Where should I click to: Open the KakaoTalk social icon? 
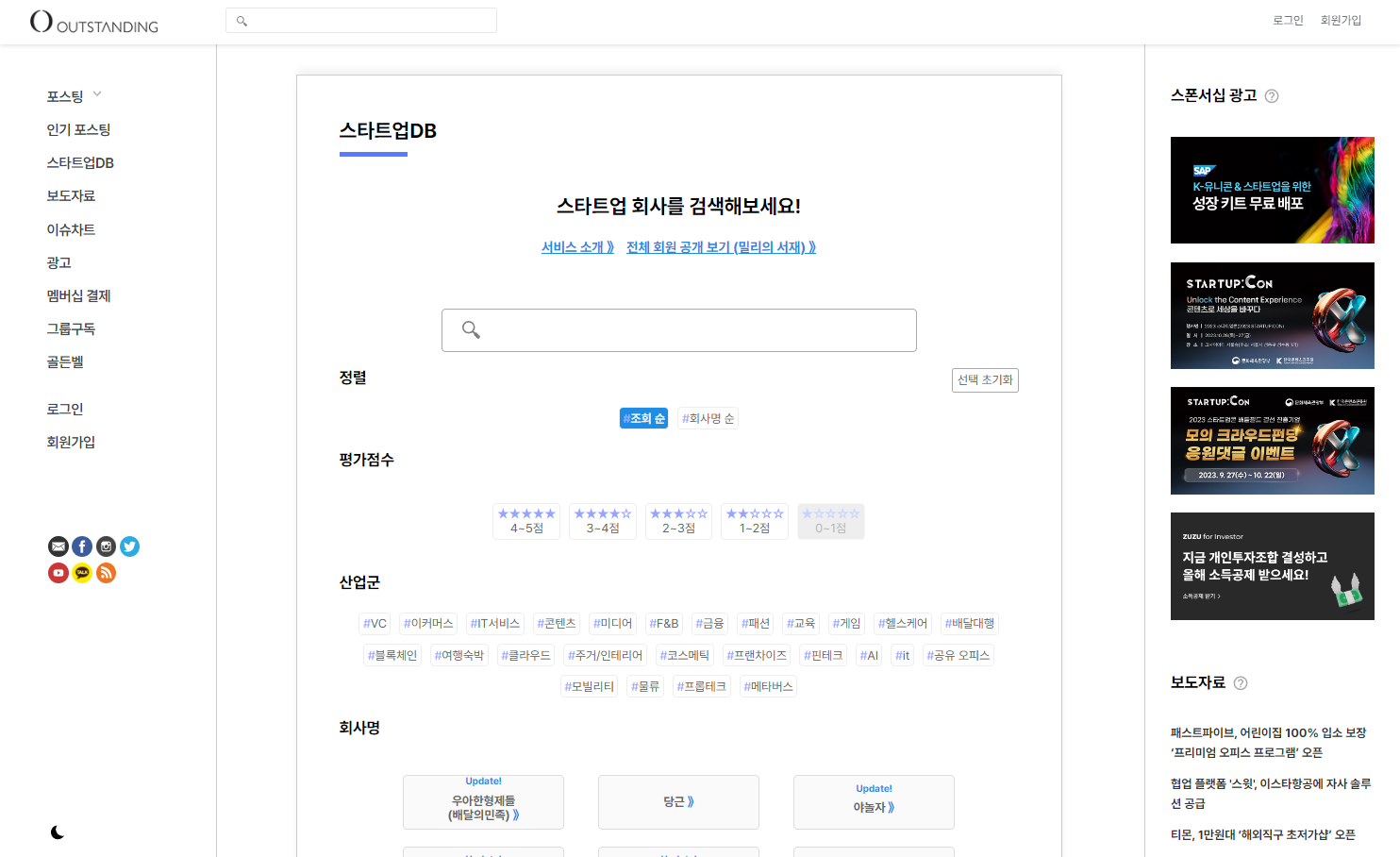pyautogui.click(x=82, y=573)
